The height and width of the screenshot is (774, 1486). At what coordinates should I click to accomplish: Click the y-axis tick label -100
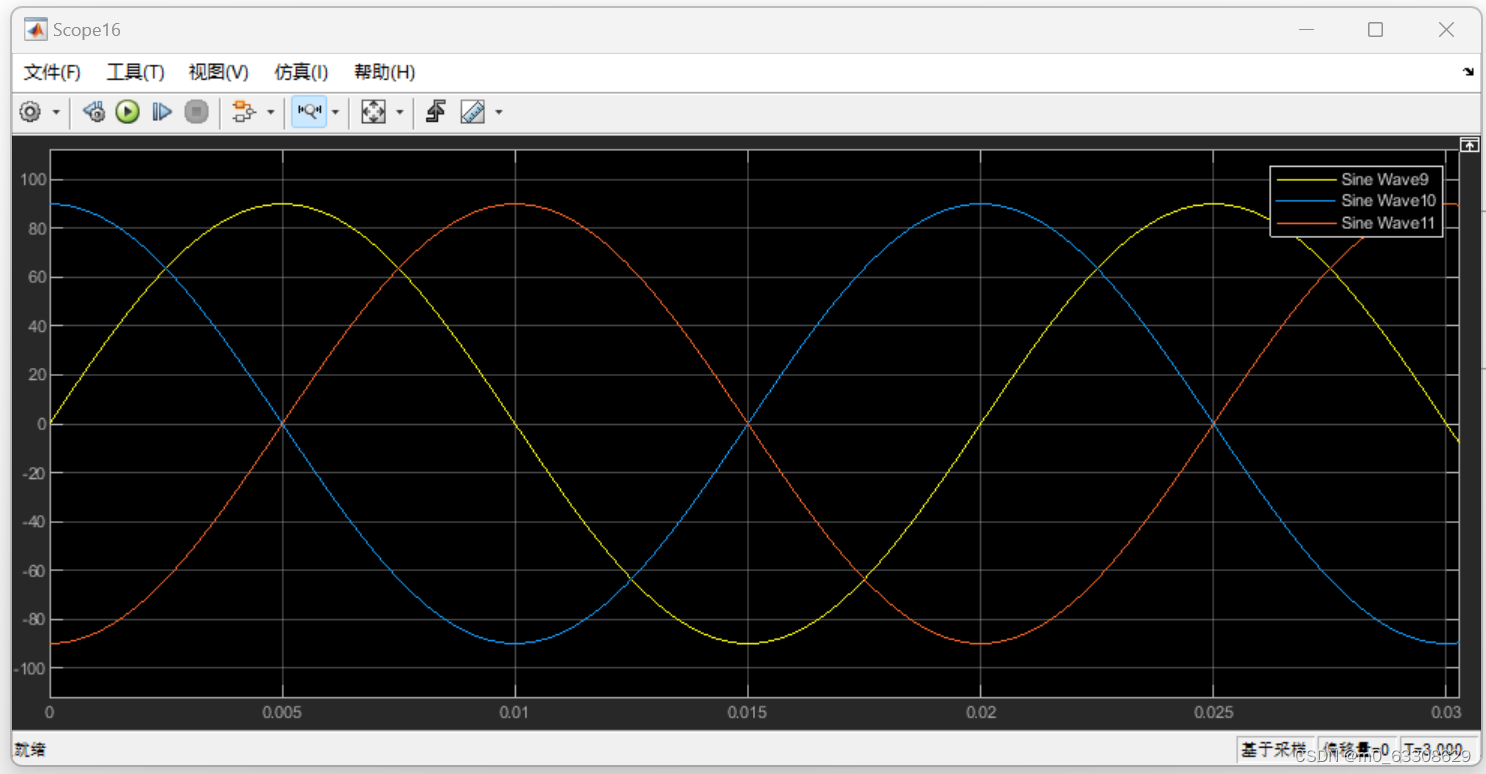[x=29, y=668]
